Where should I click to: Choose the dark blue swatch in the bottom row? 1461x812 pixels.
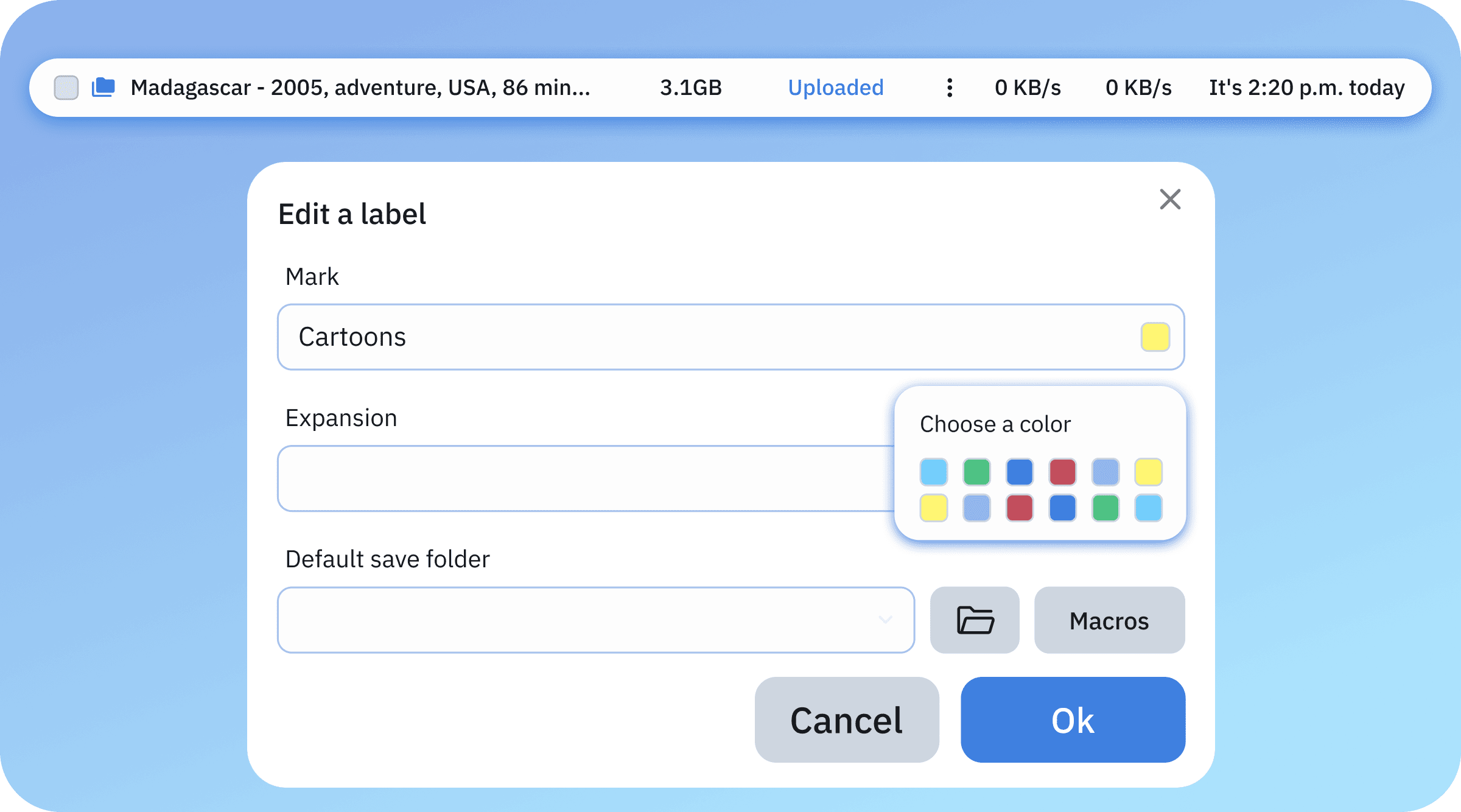[1062, 508]
